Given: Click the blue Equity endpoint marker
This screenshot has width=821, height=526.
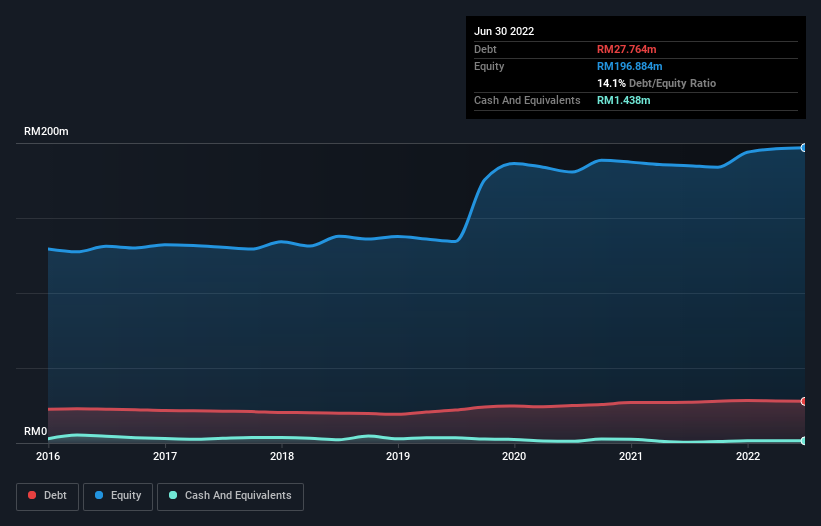Looking at the screenshot, I should (804, 148).
